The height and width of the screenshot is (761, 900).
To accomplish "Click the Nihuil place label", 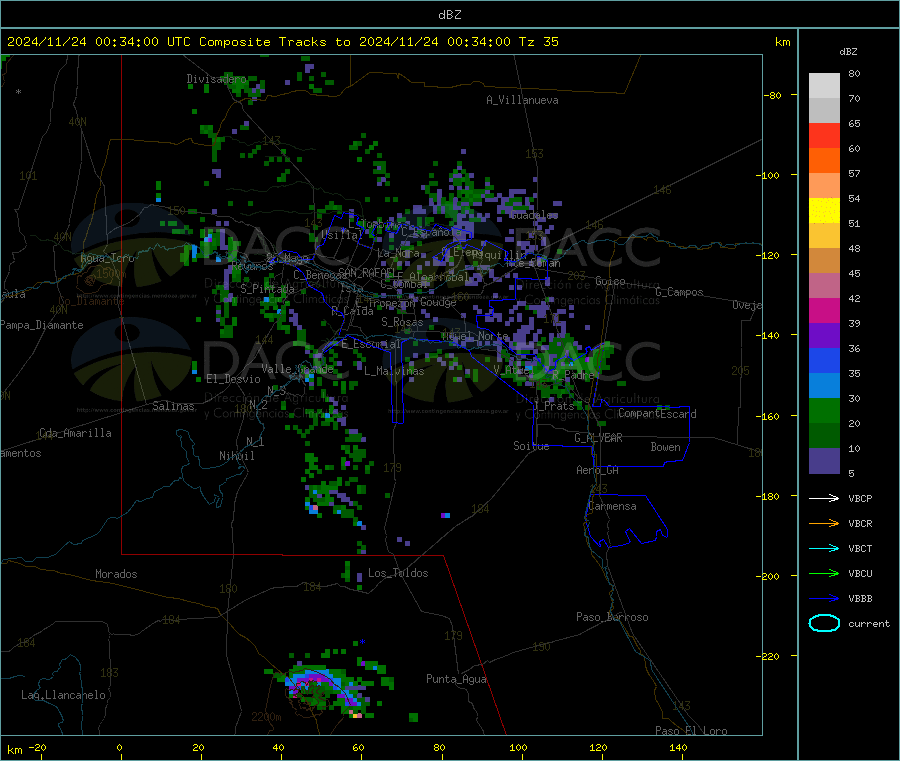I will click(236, 456).
